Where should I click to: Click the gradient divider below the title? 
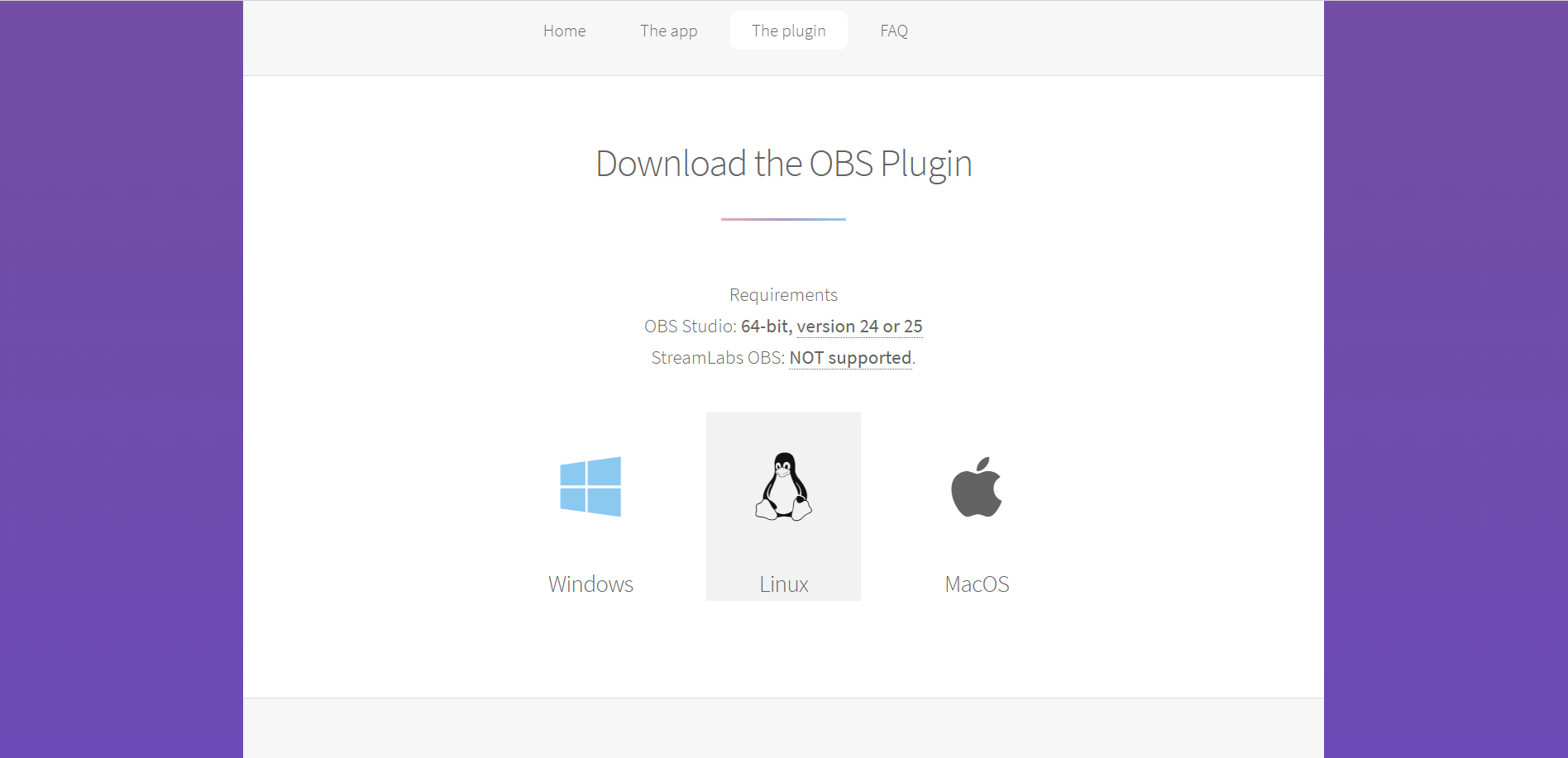(782, 218)
